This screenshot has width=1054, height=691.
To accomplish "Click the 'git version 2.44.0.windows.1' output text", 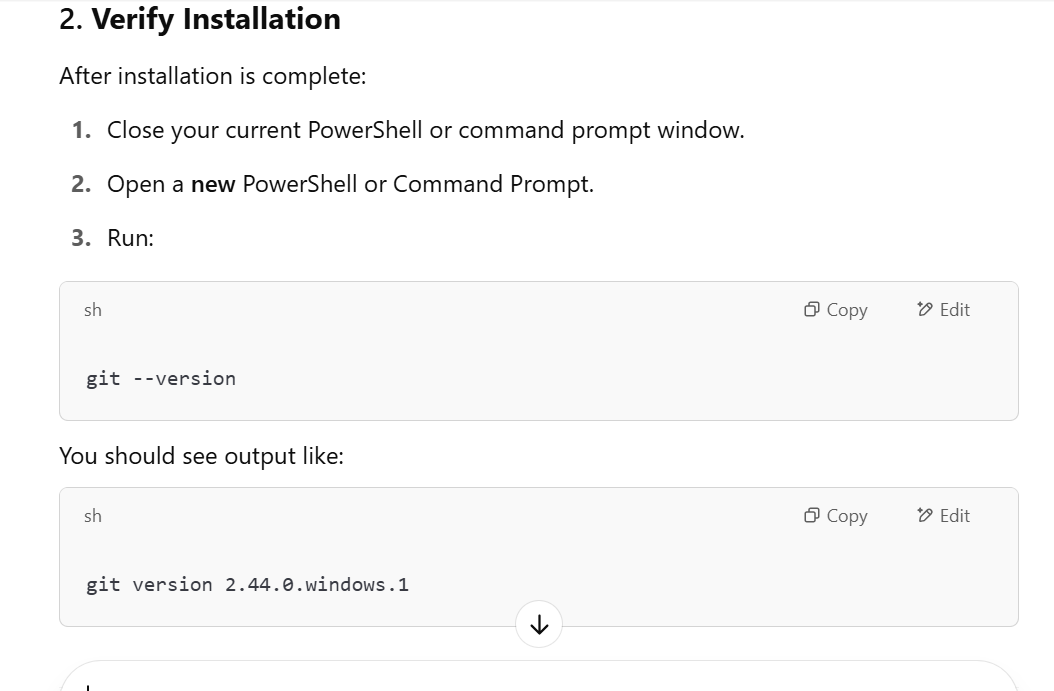I will pyautogui.click(x=247, y=585).
